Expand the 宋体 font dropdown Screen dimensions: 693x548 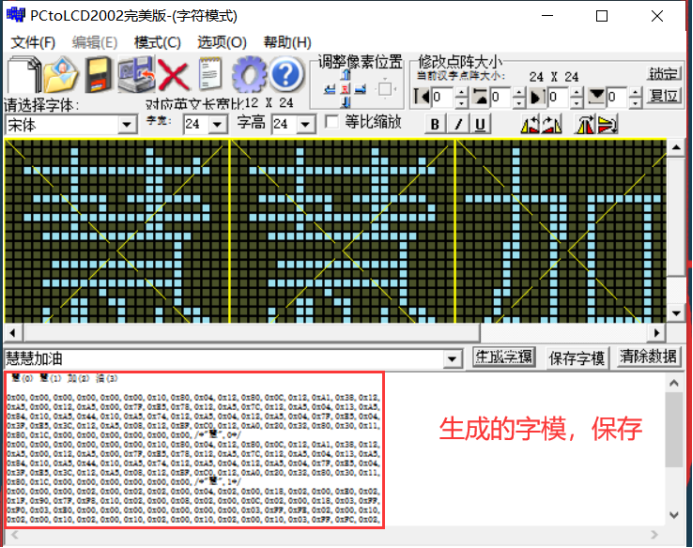[127, 125]
